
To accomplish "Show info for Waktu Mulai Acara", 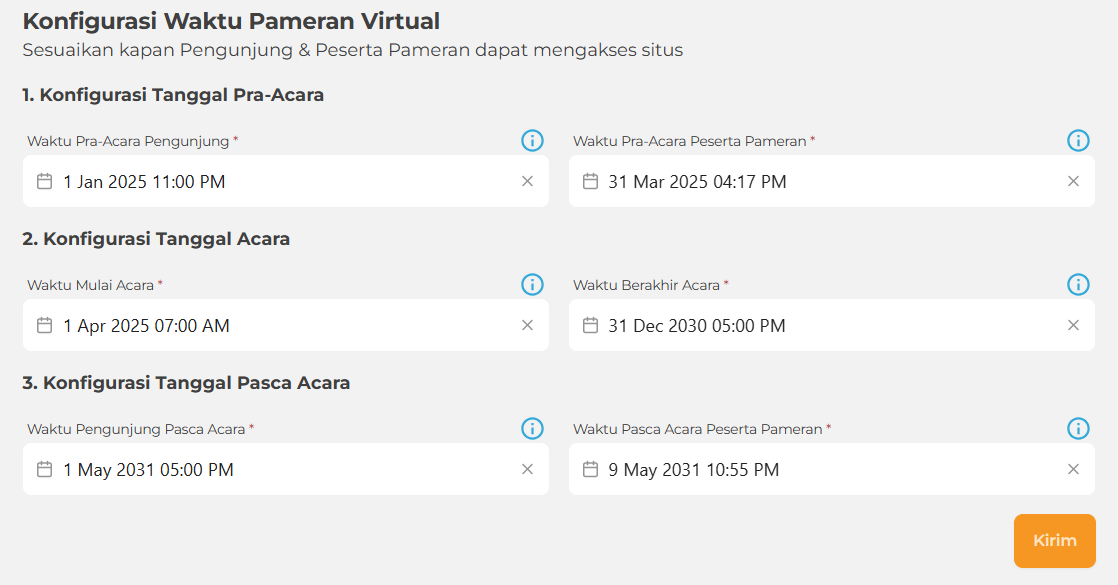I will 532,285.
